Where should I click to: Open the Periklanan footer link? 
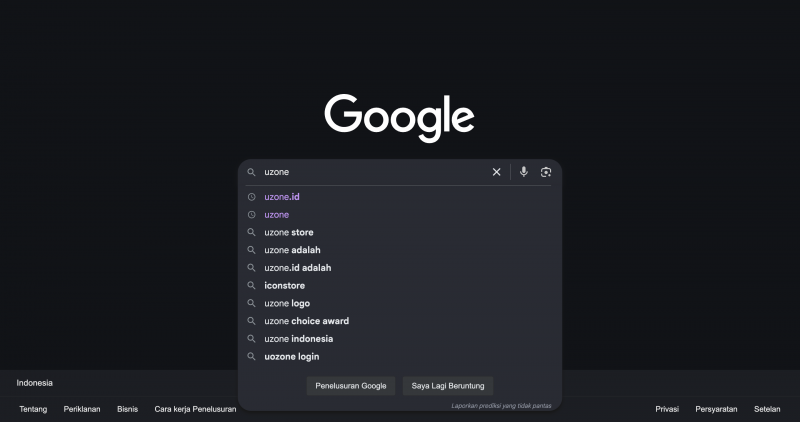pos(82,409)
